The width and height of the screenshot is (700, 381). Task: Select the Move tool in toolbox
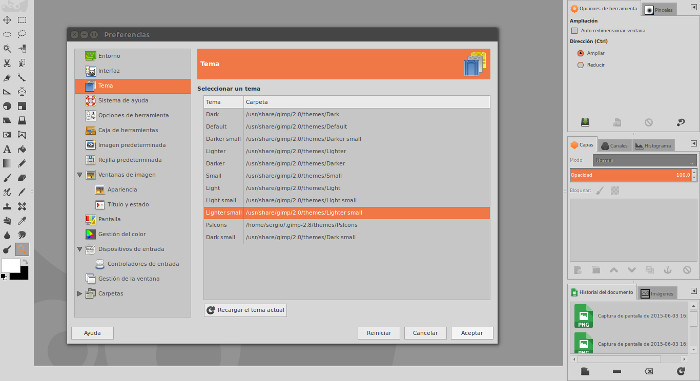tap(7, 20)
